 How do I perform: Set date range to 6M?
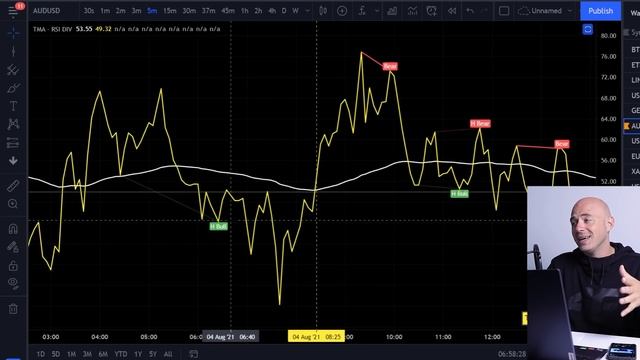(x=103, y=354)
